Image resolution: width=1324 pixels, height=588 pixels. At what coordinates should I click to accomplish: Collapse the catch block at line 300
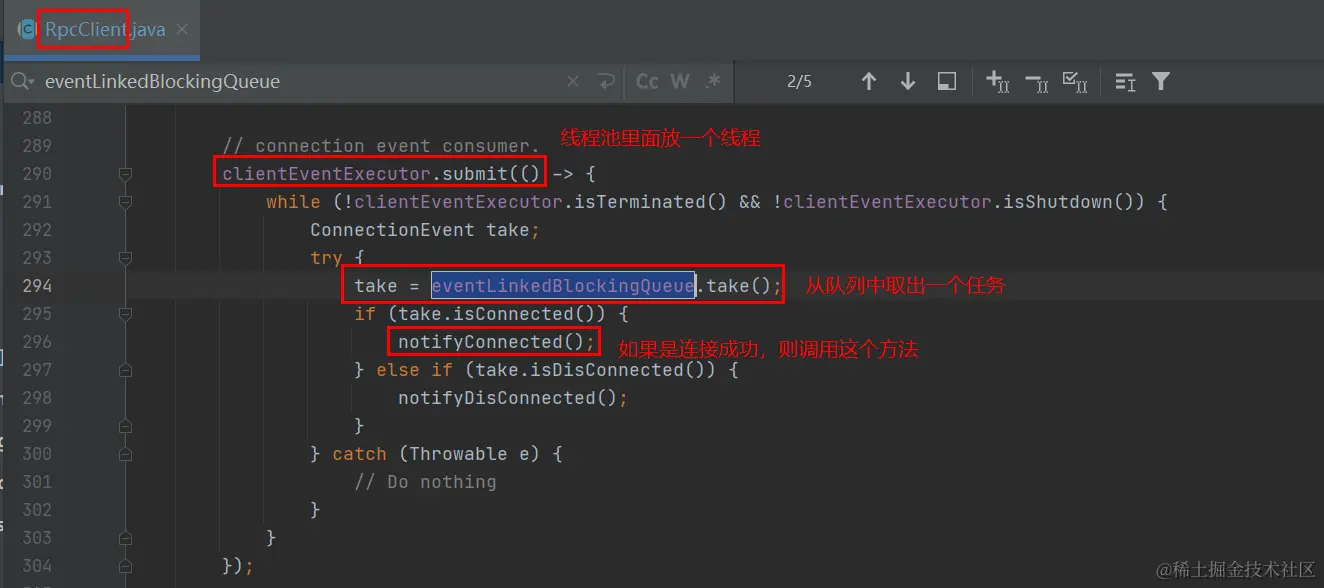point(126,454)
